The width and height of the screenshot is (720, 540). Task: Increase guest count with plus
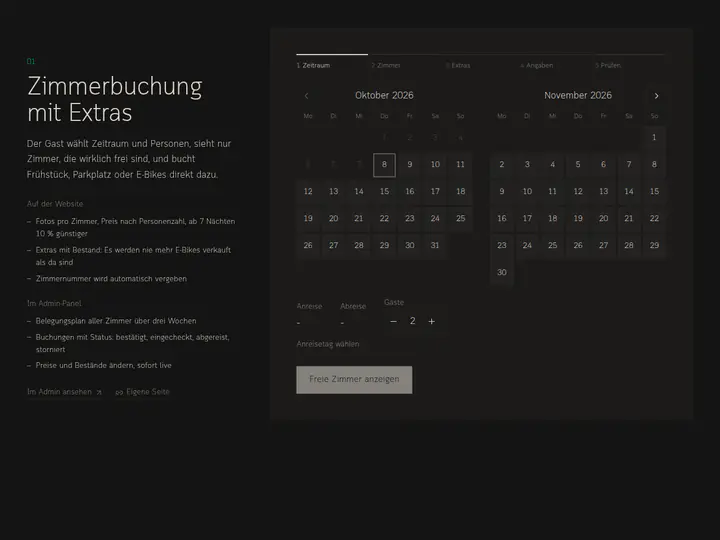432,321
